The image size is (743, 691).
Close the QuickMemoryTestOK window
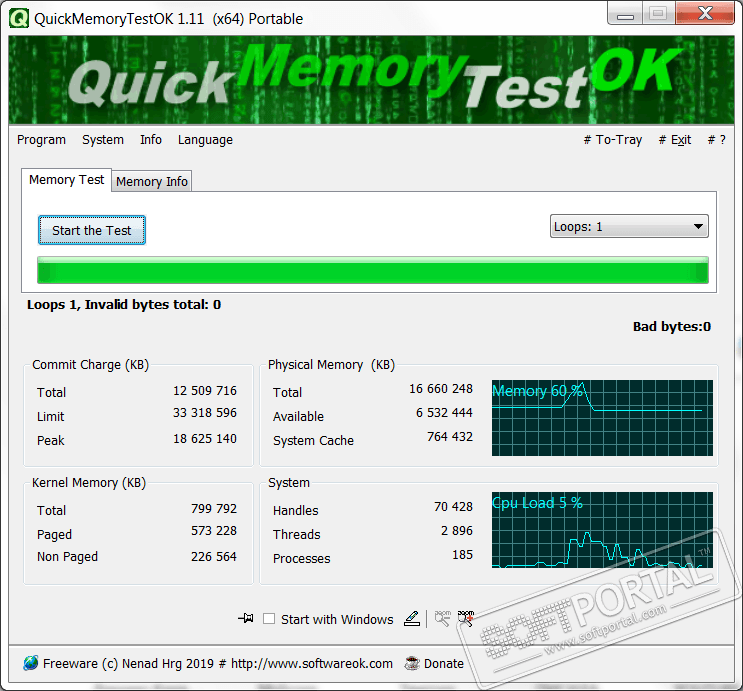point(705,13)
